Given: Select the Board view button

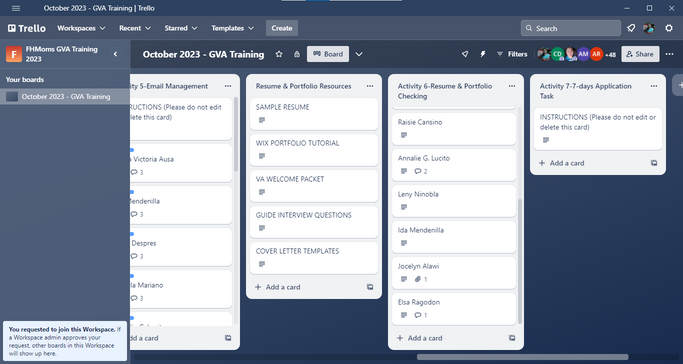Looking at the screenshot, I should 328,54.
